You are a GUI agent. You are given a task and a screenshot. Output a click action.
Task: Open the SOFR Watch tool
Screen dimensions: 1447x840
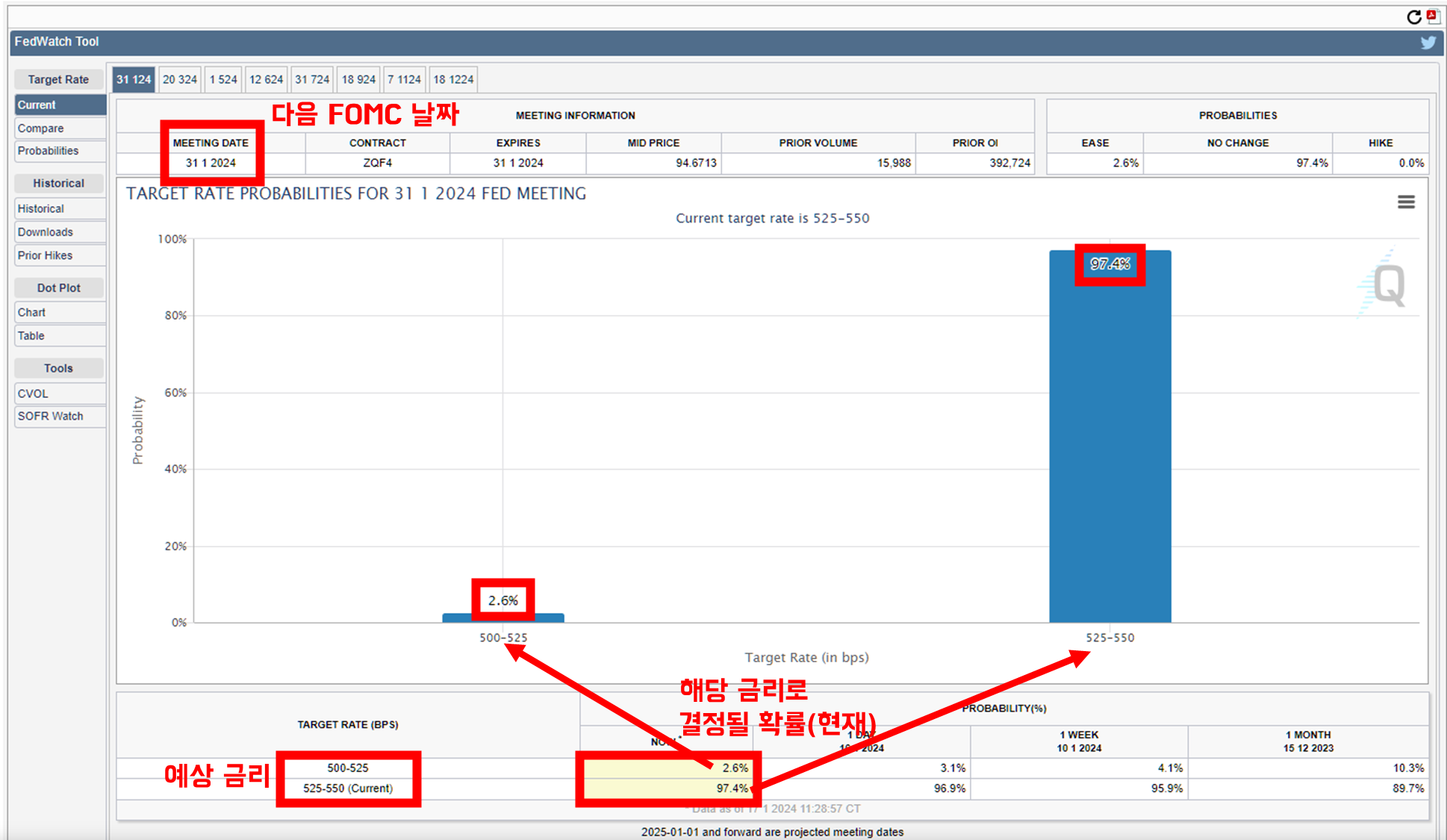[x=60, y=416]
